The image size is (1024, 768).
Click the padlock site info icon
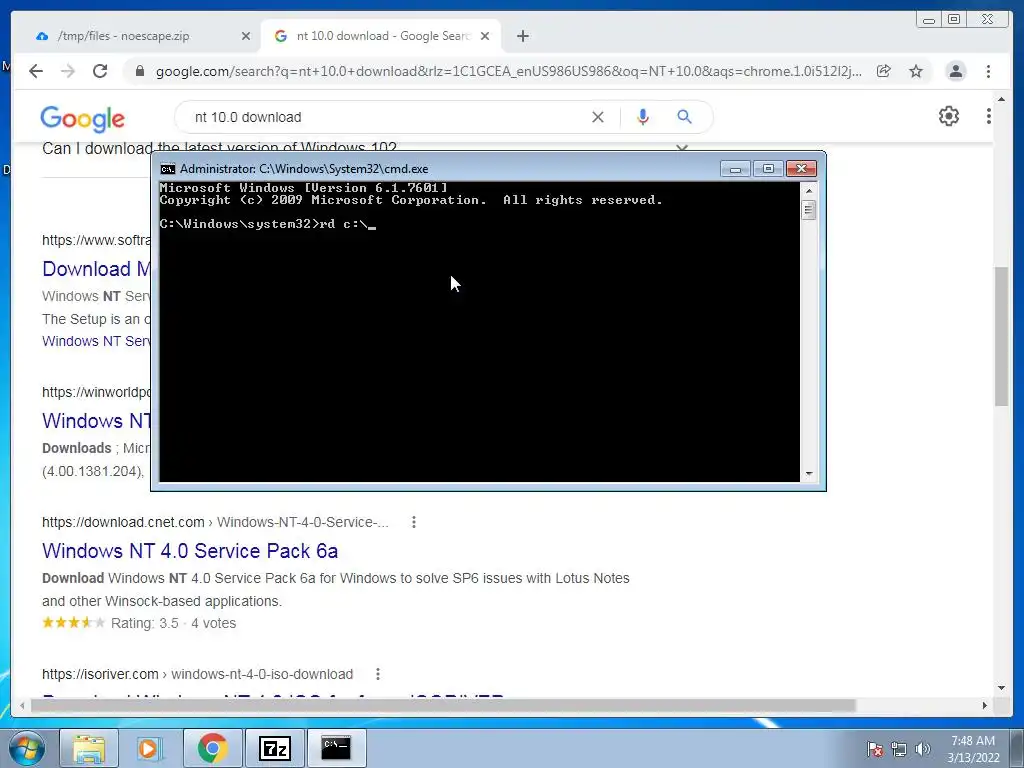(x=139, y=71)
